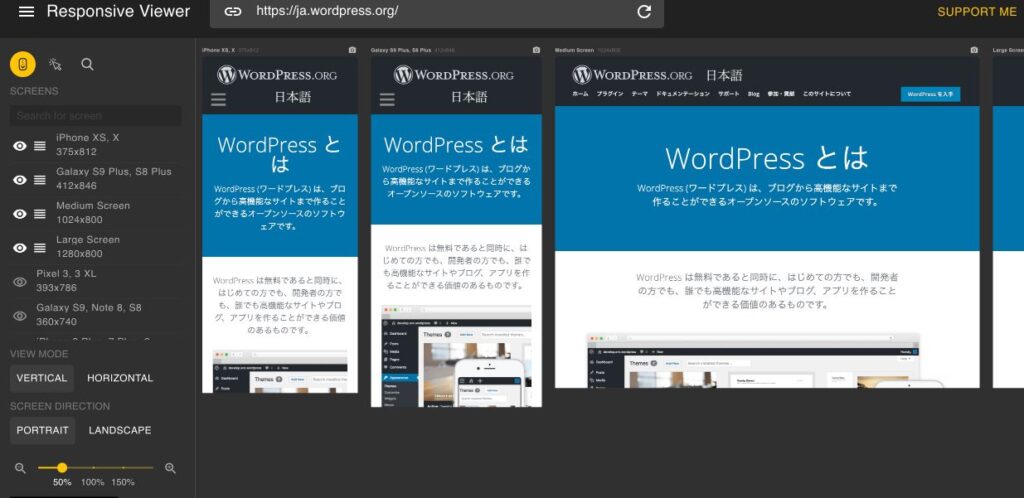1024x498 pixels.
Task: Click WordPress logo in Galaxy S9 Plus preview
Action: [x=453, y=75]
